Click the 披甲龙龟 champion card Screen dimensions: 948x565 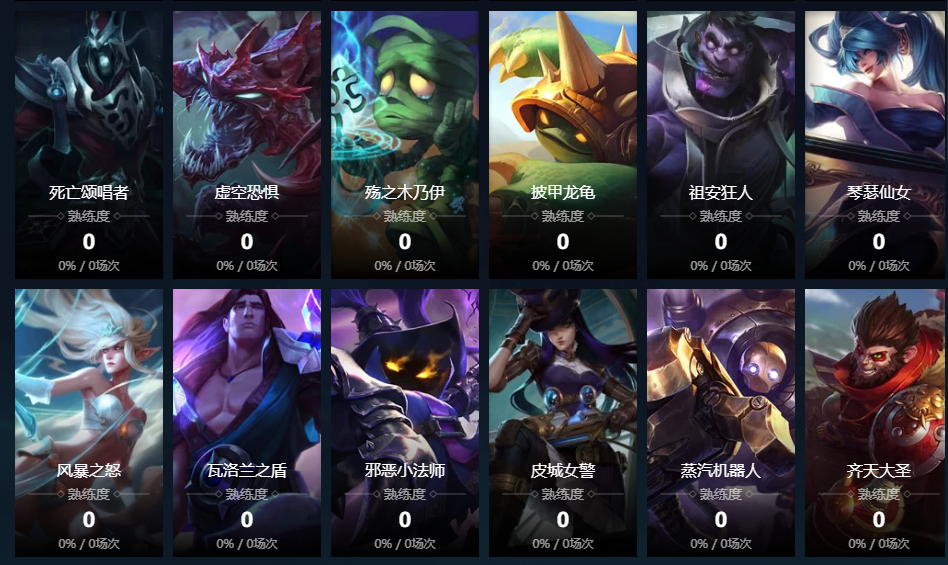(563, 144)
